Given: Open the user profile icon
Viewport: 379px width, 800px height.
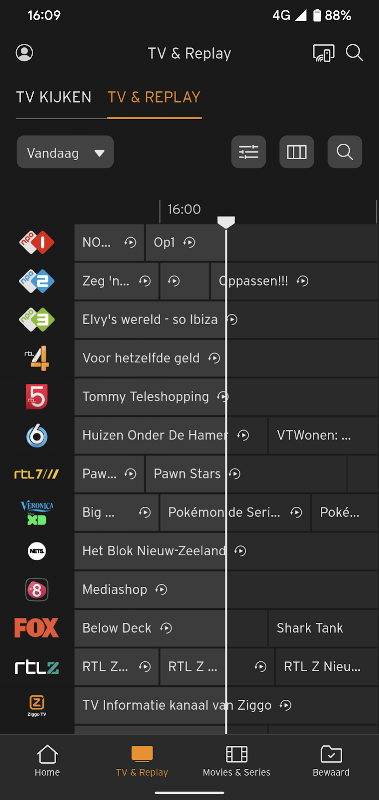Looking at the screenshot, I should pos(24,53).
